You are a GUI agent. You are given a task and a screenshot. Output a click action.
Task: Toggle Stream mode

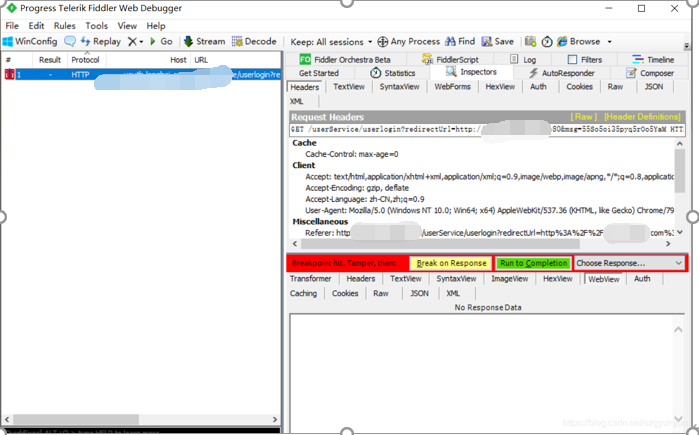205,41
